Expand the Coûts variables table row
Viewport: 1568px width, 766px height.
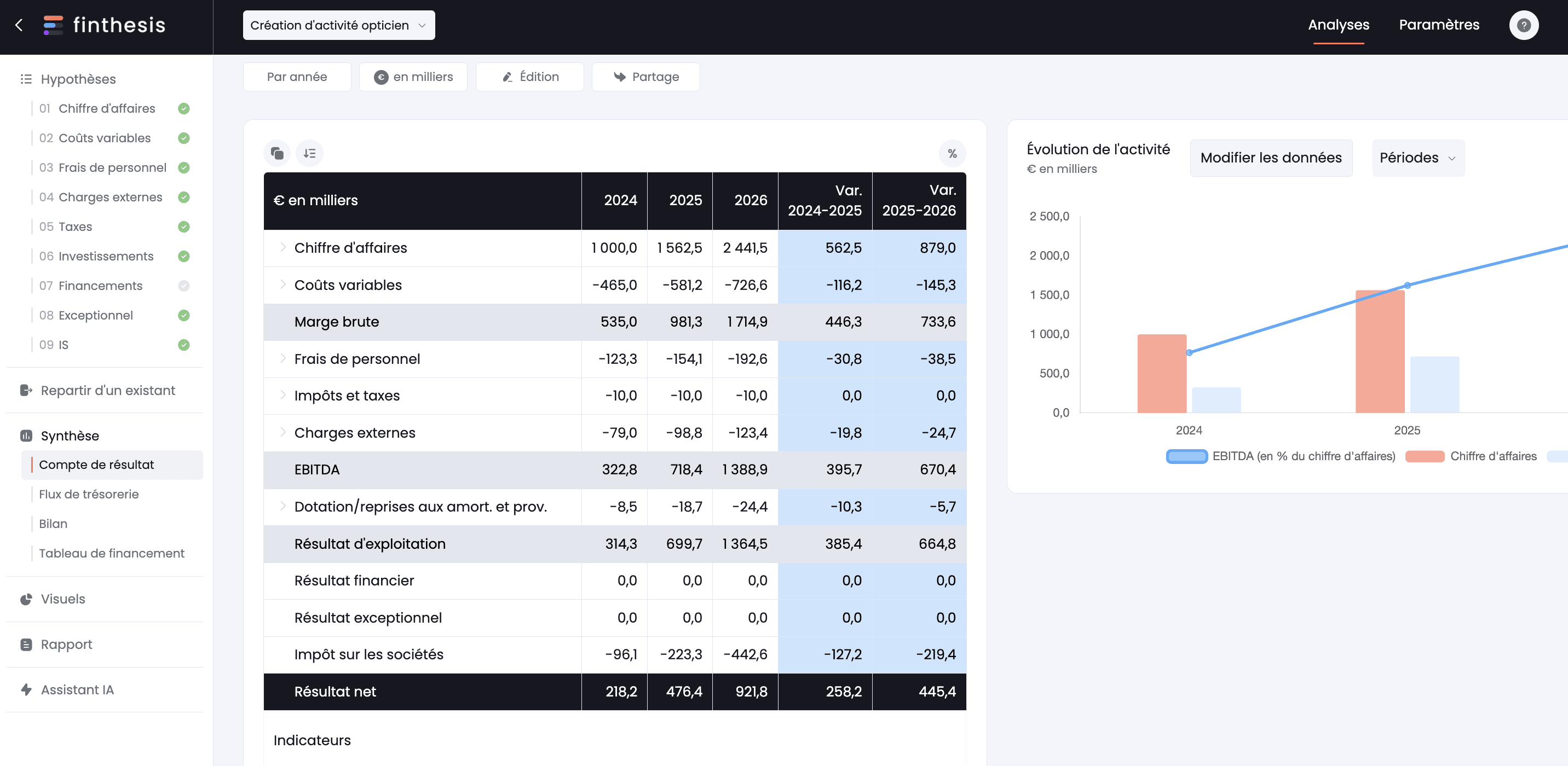[283, 284]
